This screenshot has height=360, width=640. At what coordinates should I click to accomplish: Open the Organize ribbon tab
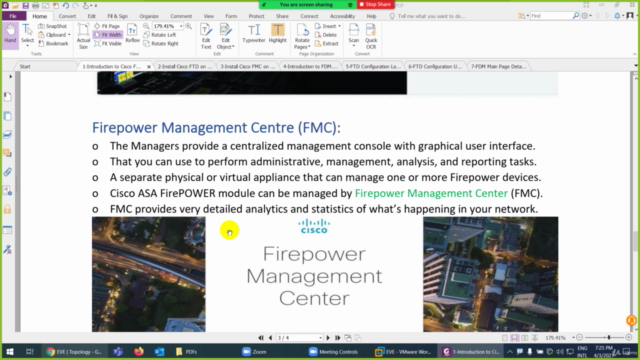[x=149, y=16]
